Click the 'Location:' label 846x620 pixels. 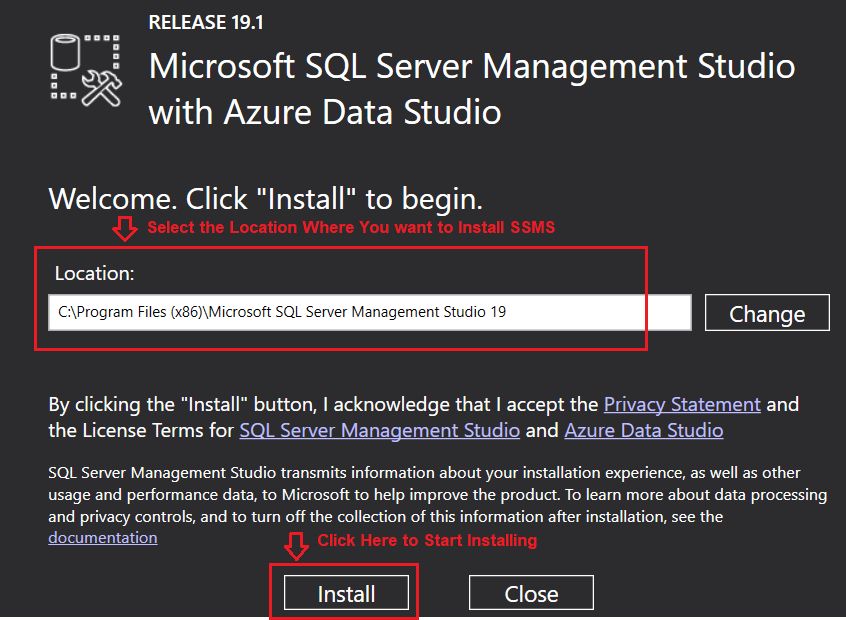click(x=94, y=274)
